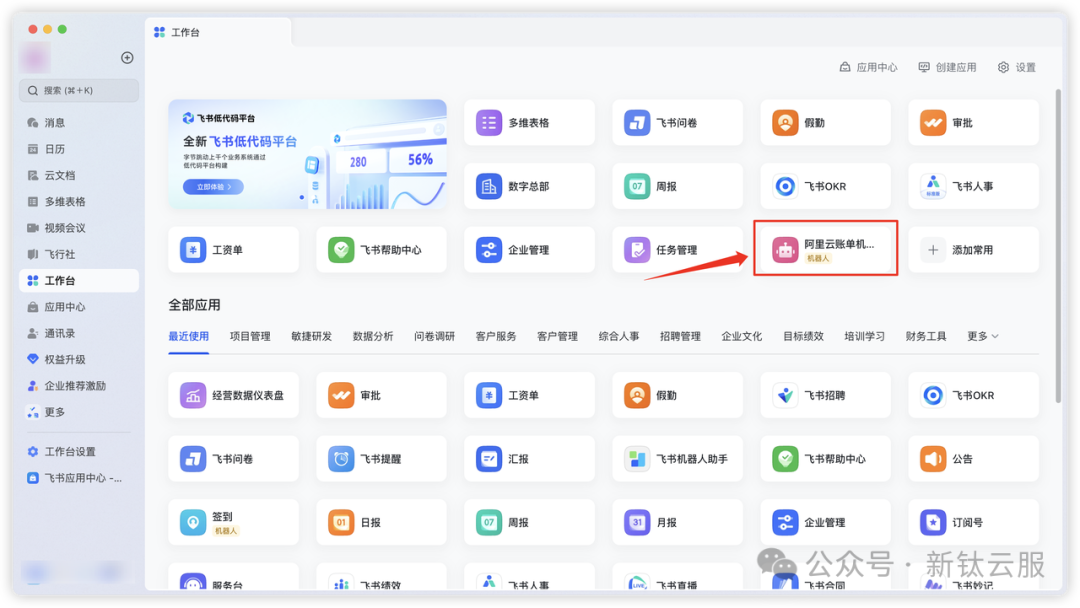The image size is (1080, 608).
Task: Open 通讯录 in the sidebar
Action: [79, 333]
